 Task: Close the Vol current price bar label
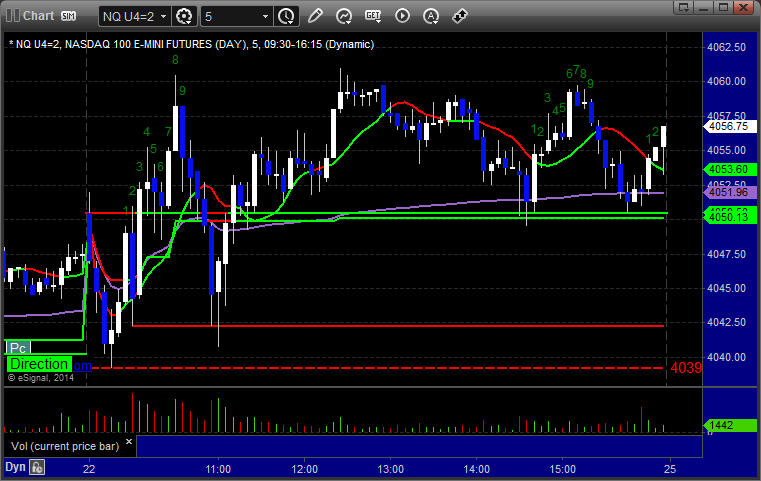(129, 442)
